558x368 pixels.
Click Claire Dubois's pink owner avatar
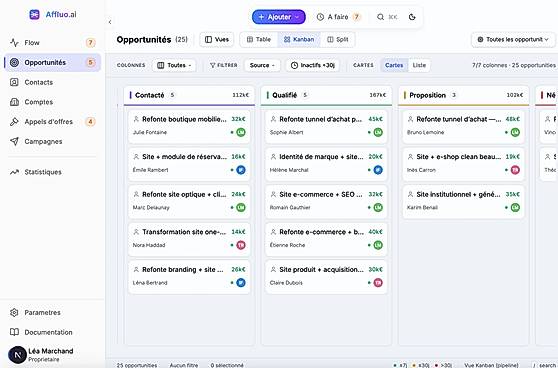coord(378,283)
